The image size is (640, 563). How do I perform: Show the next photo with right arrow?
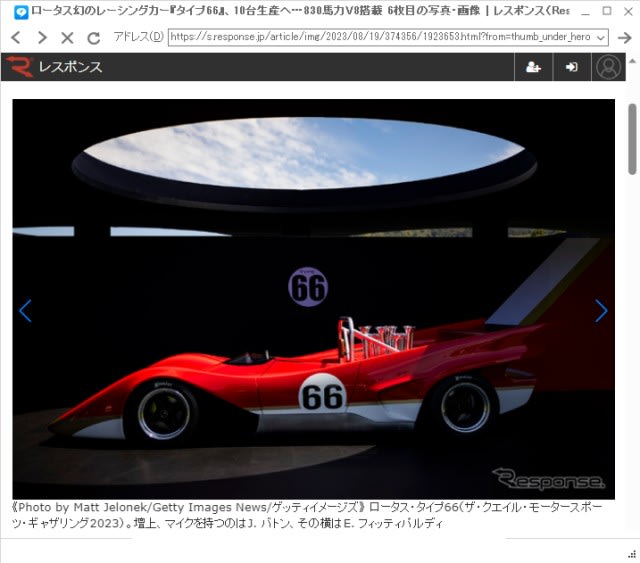pyautogui.click(x=601, y=311)
